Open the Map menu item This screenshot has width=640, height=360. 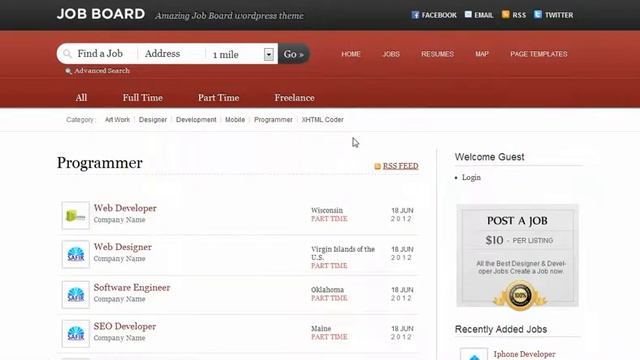[482, 54]
